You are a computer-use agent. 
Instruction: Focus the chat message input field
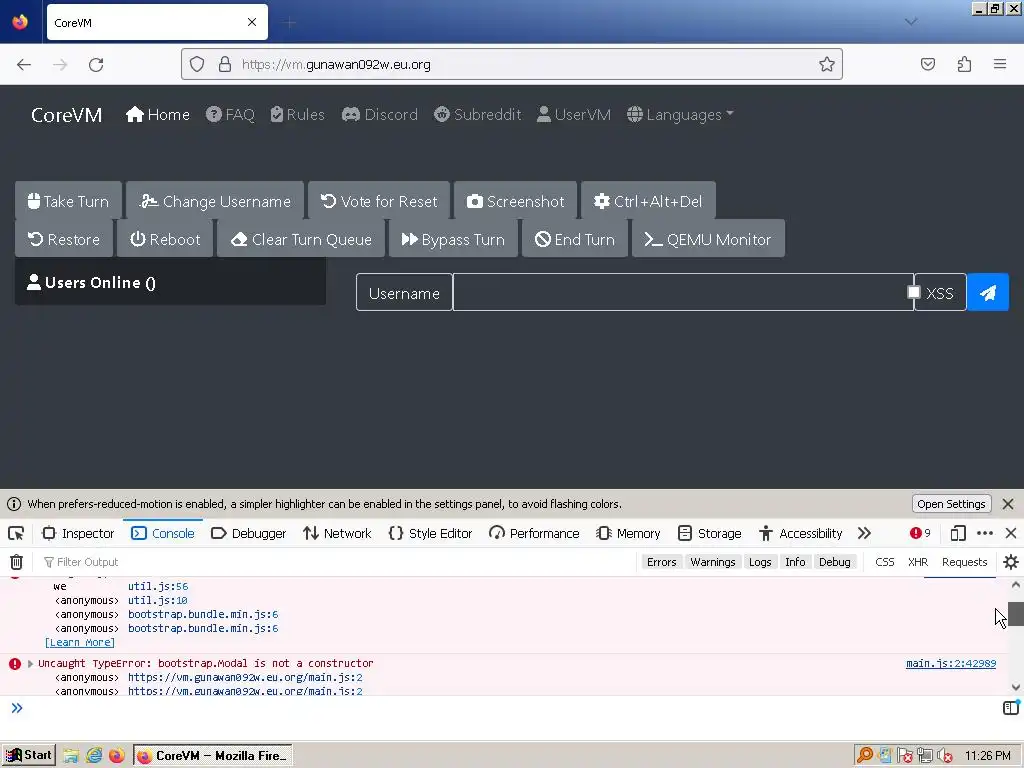click(683, 292)
